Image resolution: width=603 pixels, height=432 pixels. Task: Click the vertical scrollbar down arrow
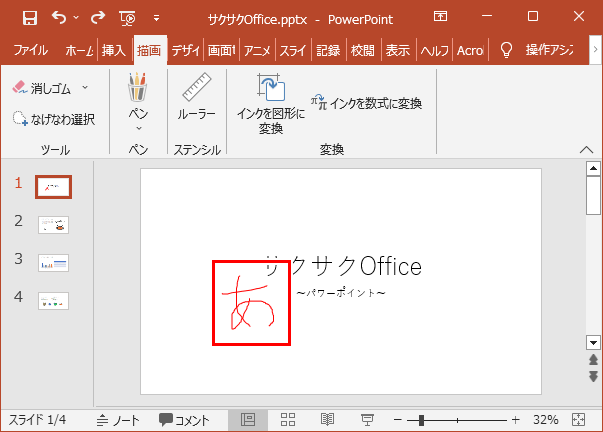593,342
